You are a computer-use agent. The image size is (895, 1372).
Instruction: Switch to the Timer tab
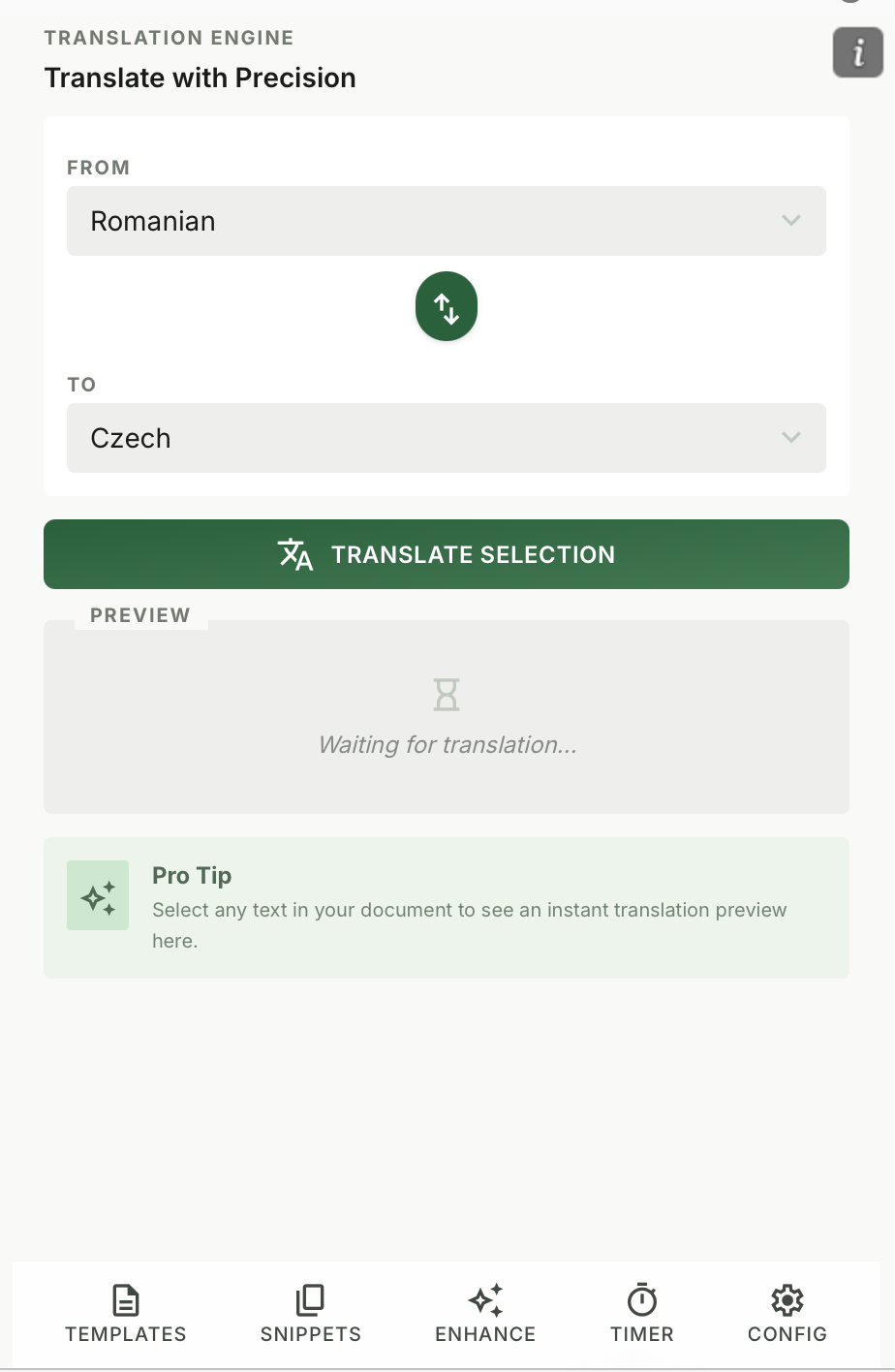tap(641, 1313)
